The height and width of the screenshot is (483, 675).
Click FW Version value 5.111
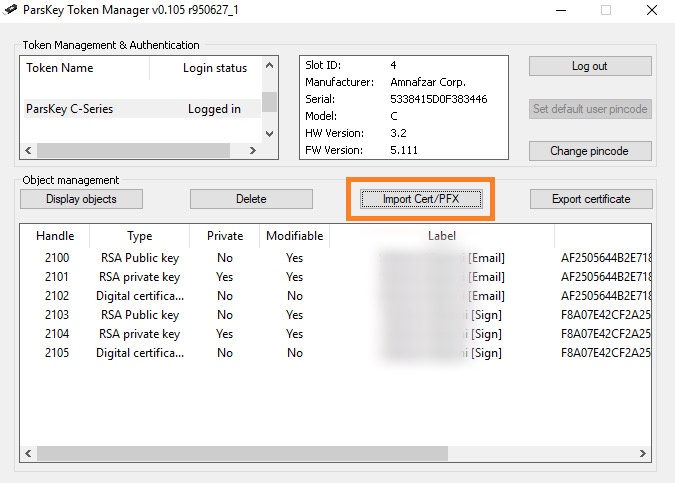click(404, 150)
